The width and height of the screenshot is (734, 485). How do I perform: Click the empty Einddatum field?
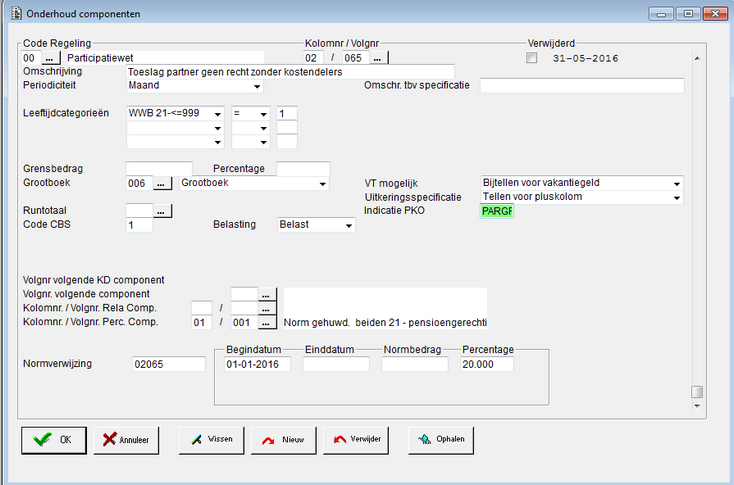click(336, 364)
